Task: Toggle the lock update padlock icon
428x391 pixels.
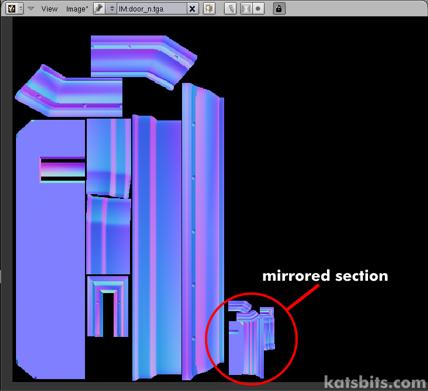Action: [279, 9]
